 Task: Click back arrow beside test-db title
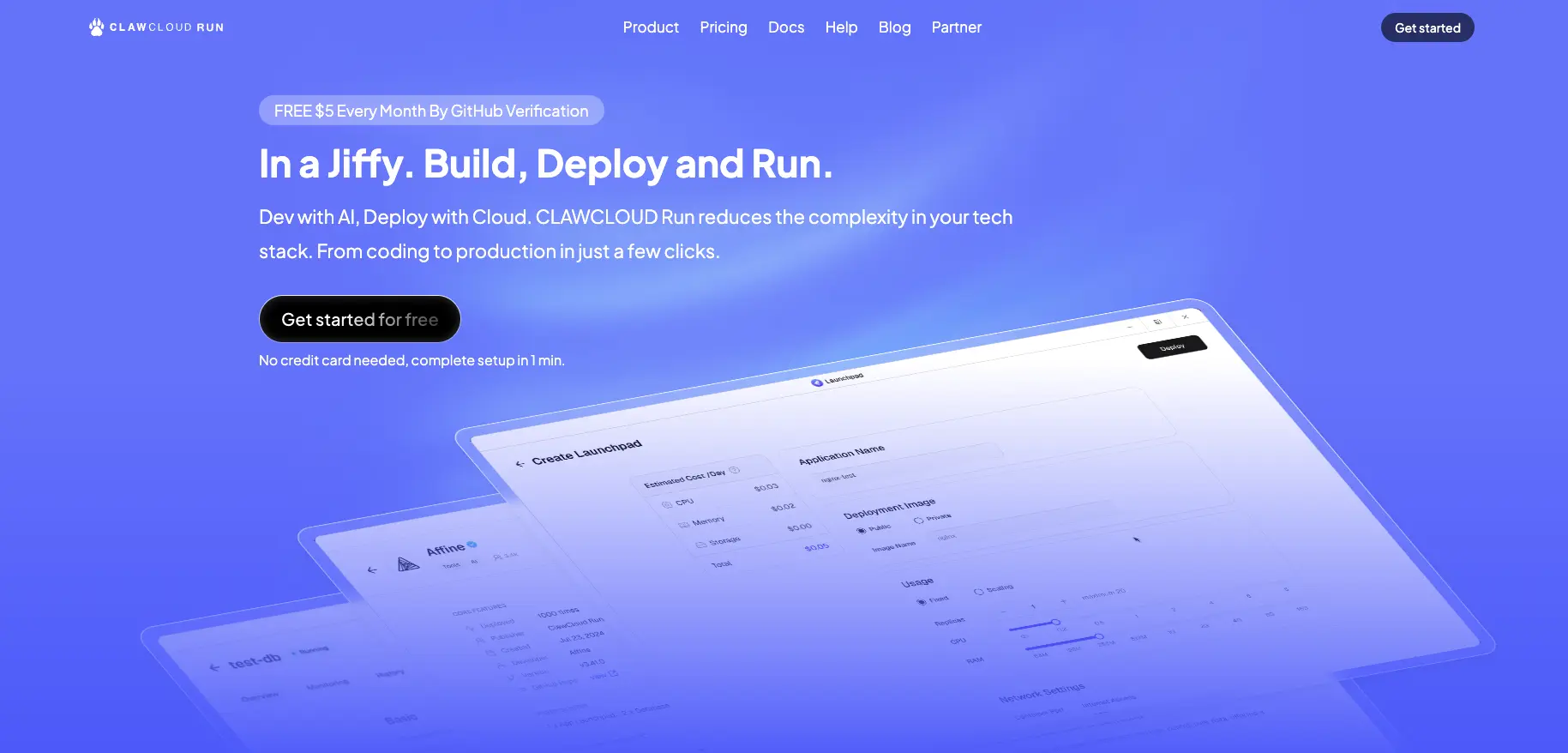click(x=214, y=667)
